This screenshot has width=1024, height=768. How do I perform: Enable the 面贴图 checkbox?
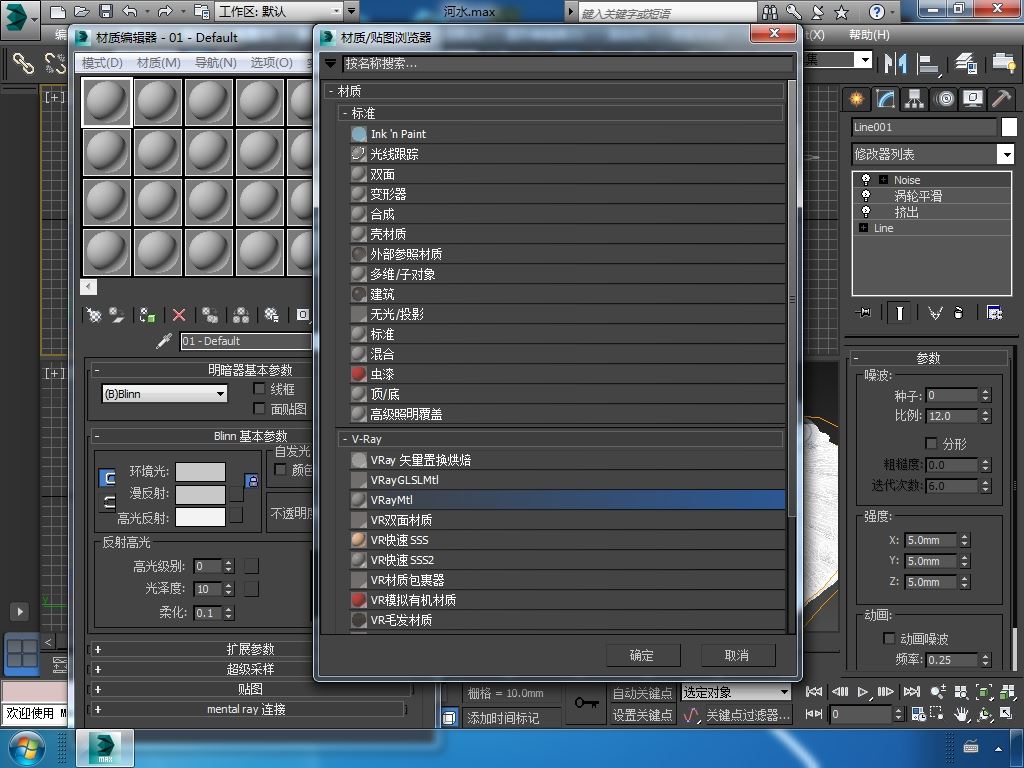click(259, 409)
